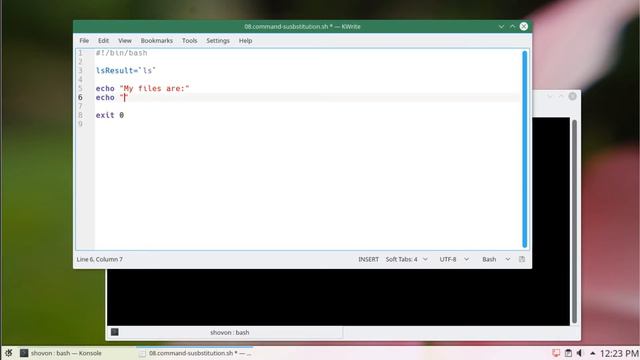Click the document status icon in KWrite status bar
Viewport: 640px width, 360px height.
(522, 259)
